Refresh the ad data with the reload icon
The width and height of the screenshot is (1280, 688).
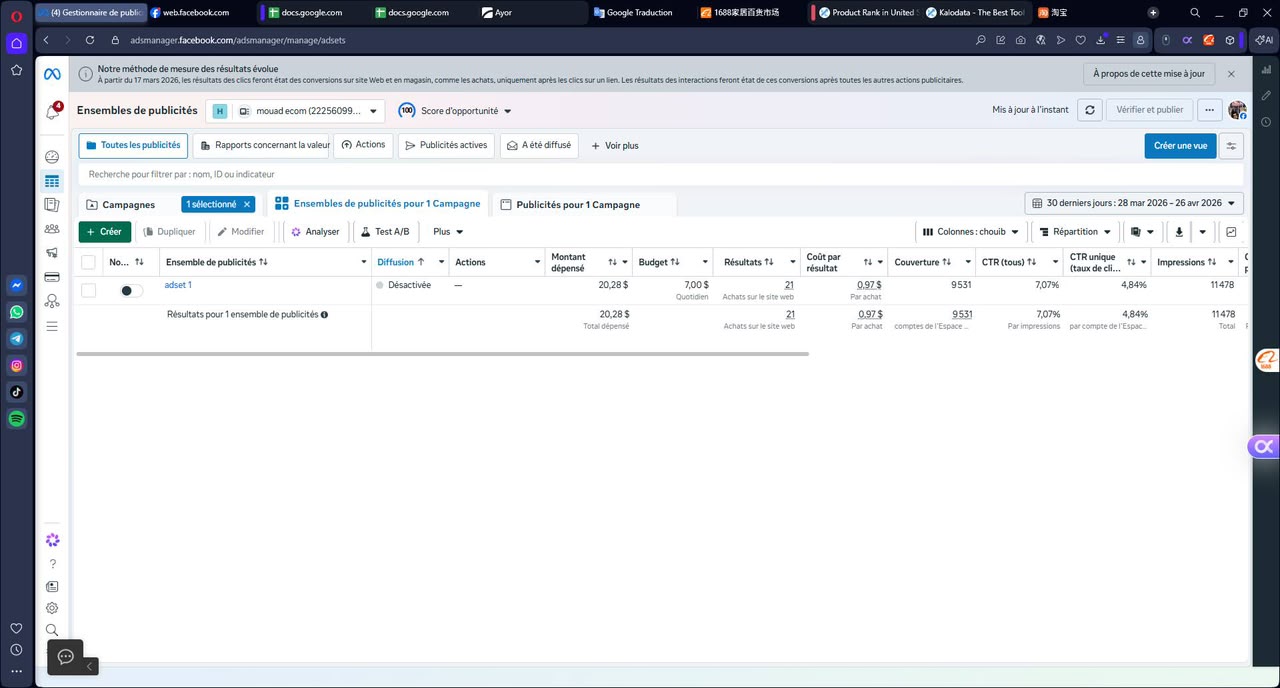pos(1090,110)
